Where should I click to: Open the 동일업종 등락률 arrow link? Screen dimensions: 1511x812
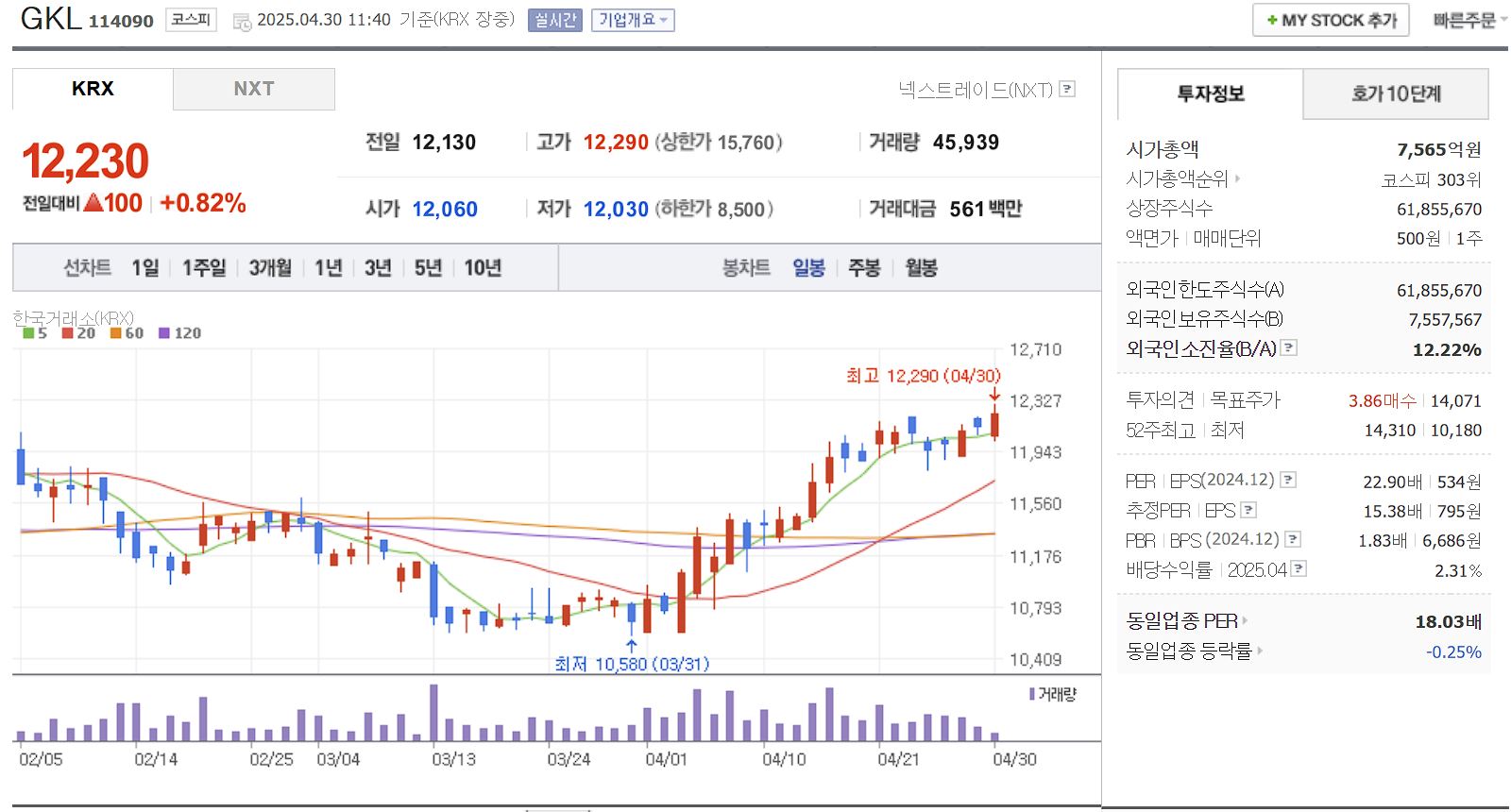[1260, 651]
